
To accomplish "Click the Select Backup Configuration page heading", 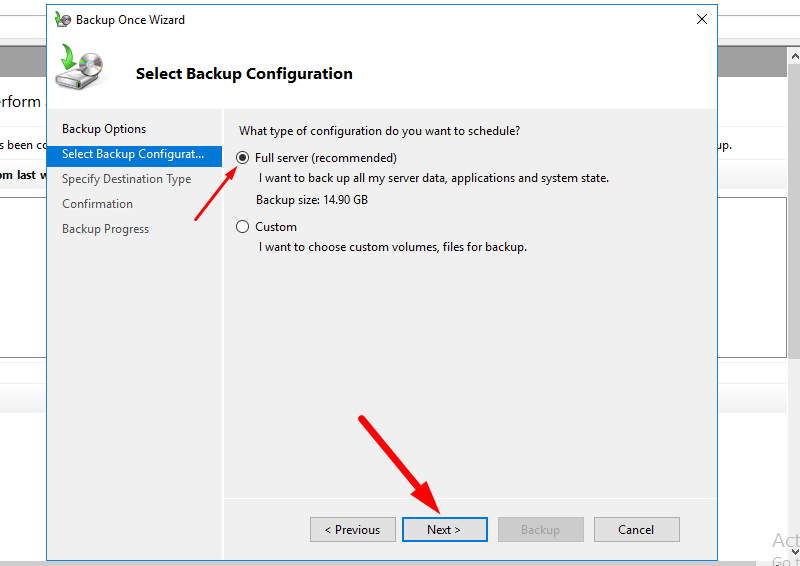I will 244,74.
